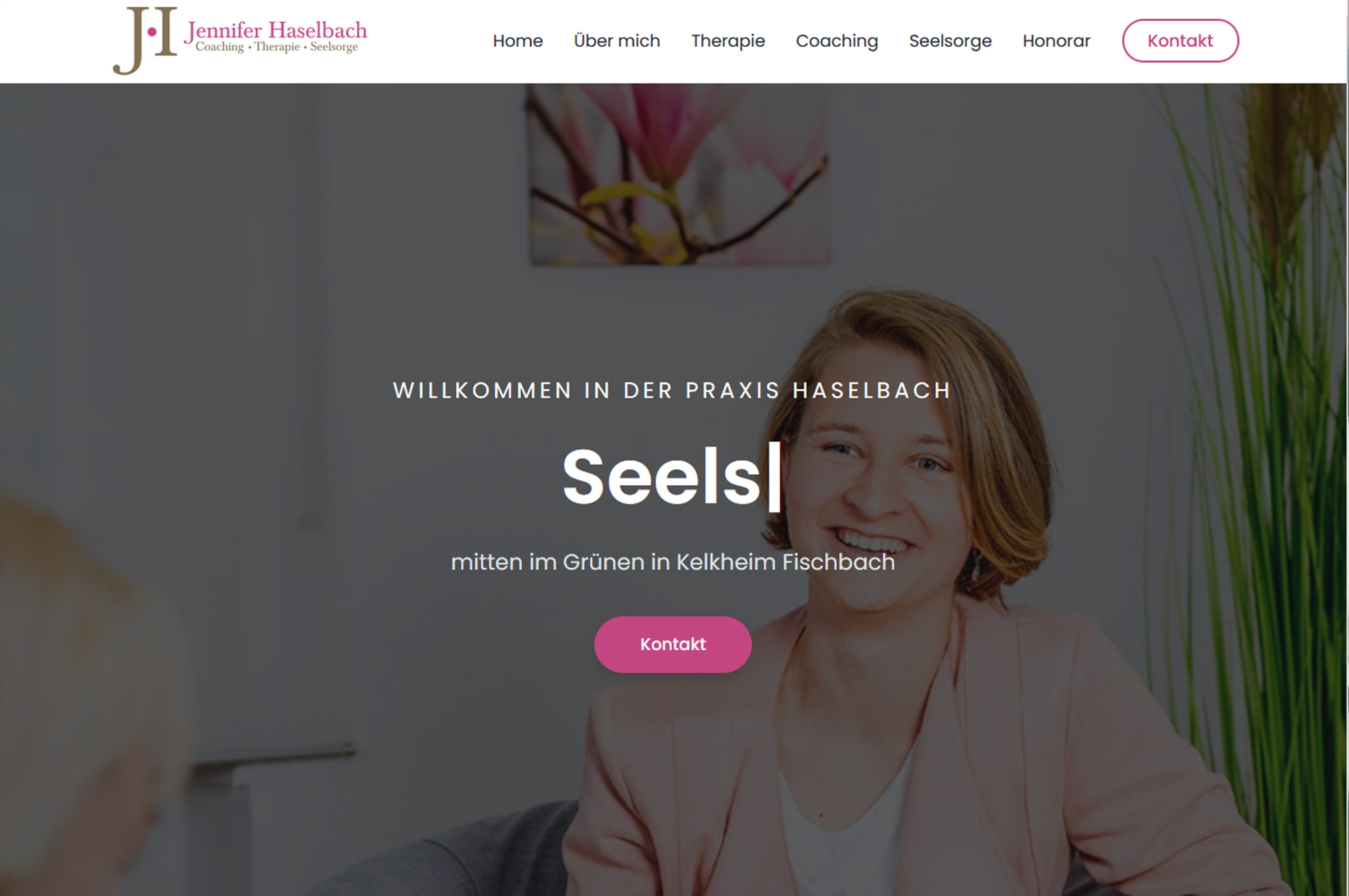The image size is (1349, 896).
Task: Click the subtitle mentioning Kelkheim Fischbach
Action: click(x=672, y=562)
